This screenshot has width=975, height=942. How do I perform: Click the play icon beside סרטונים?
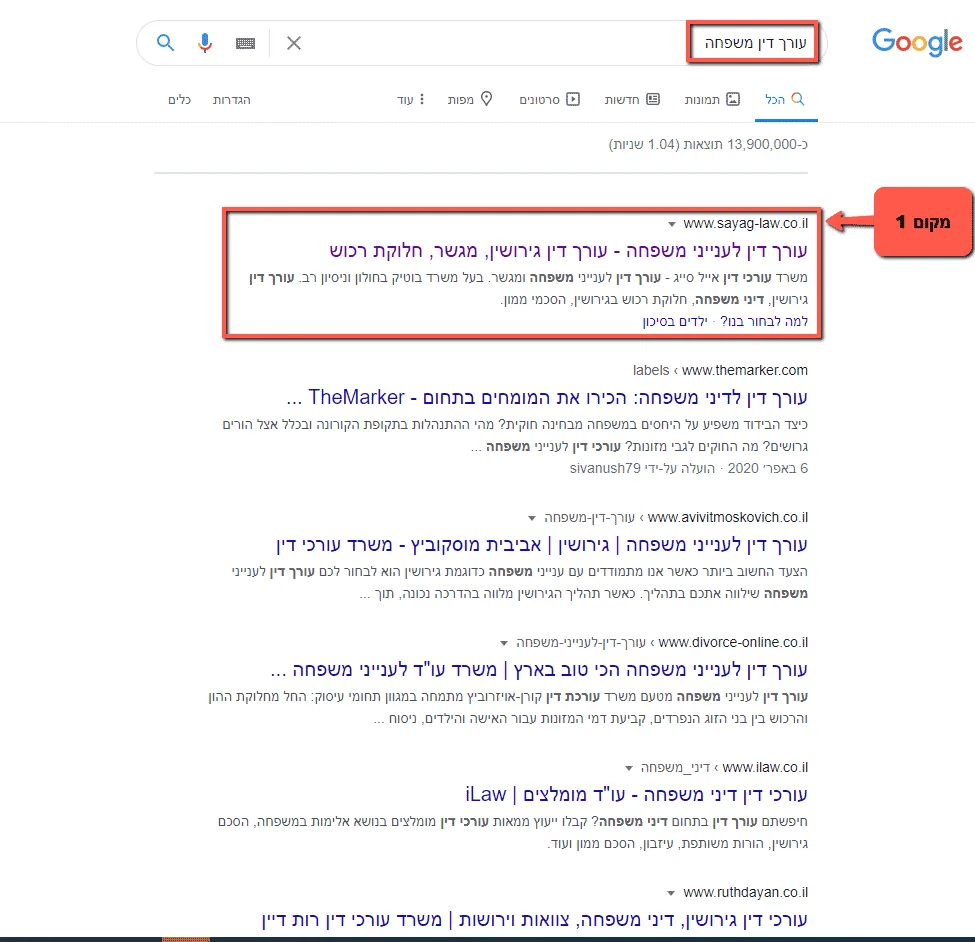(573, 99)
